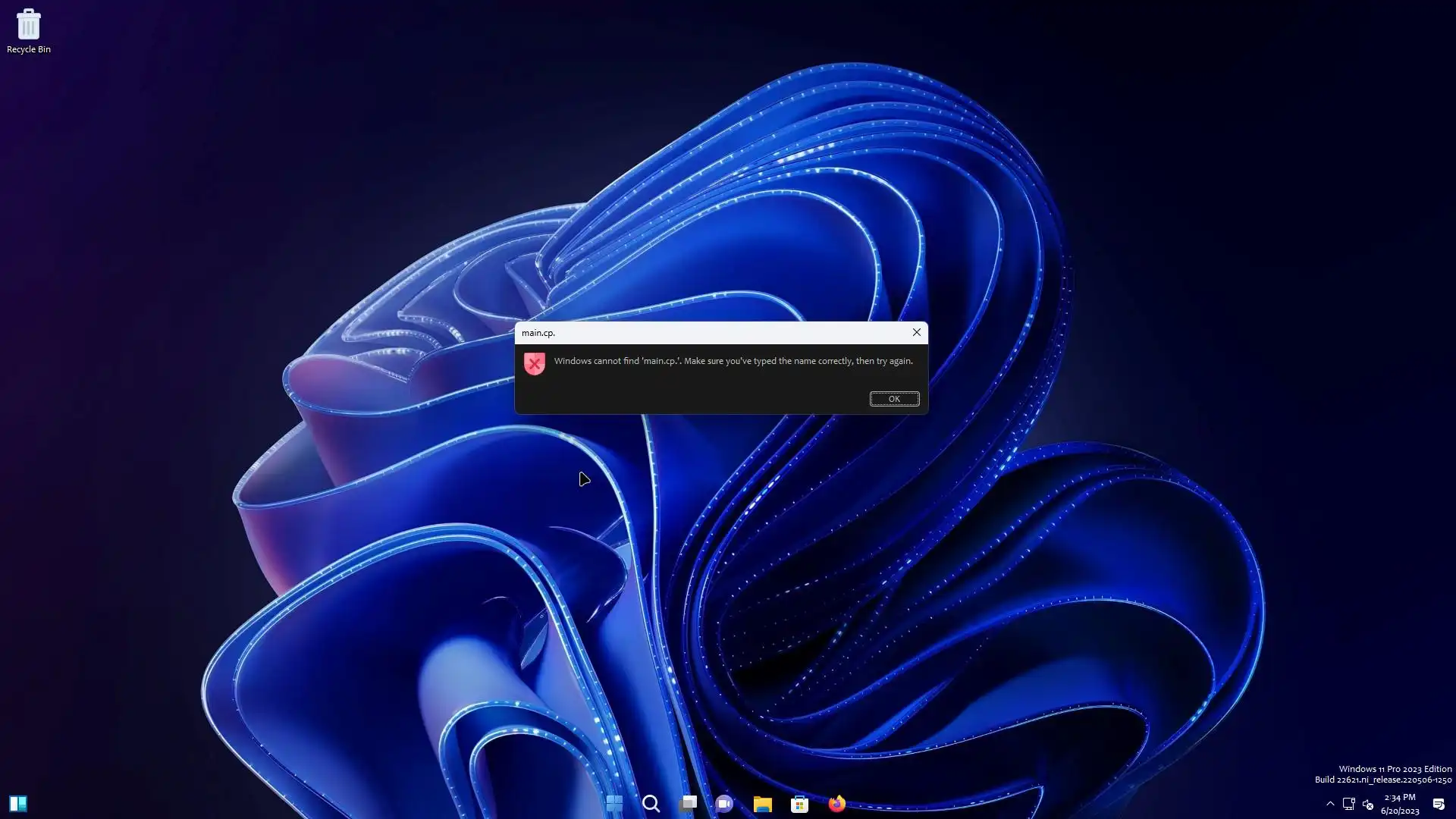
Task: Expand the hidden tray icons chevron
Action: [x=1330, y=804]
